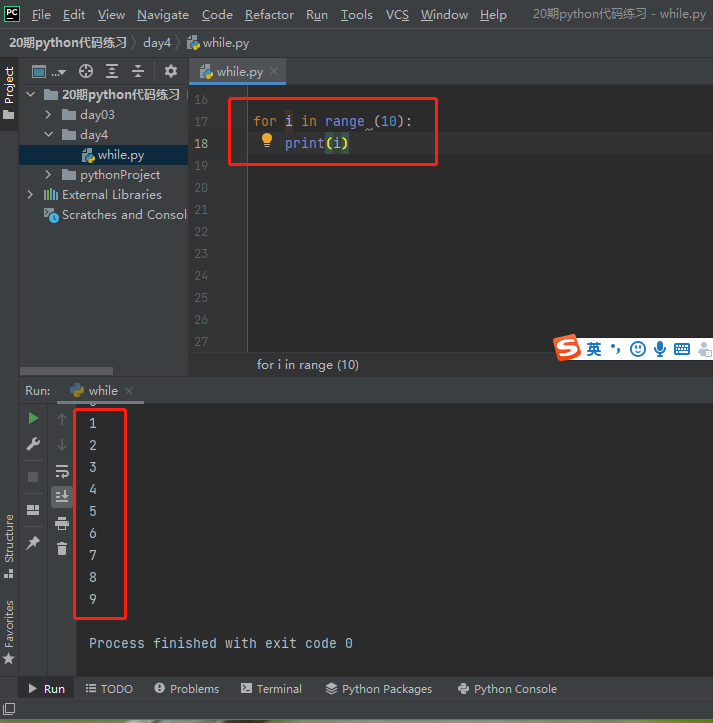Close the while run tab

pos(129,391)
